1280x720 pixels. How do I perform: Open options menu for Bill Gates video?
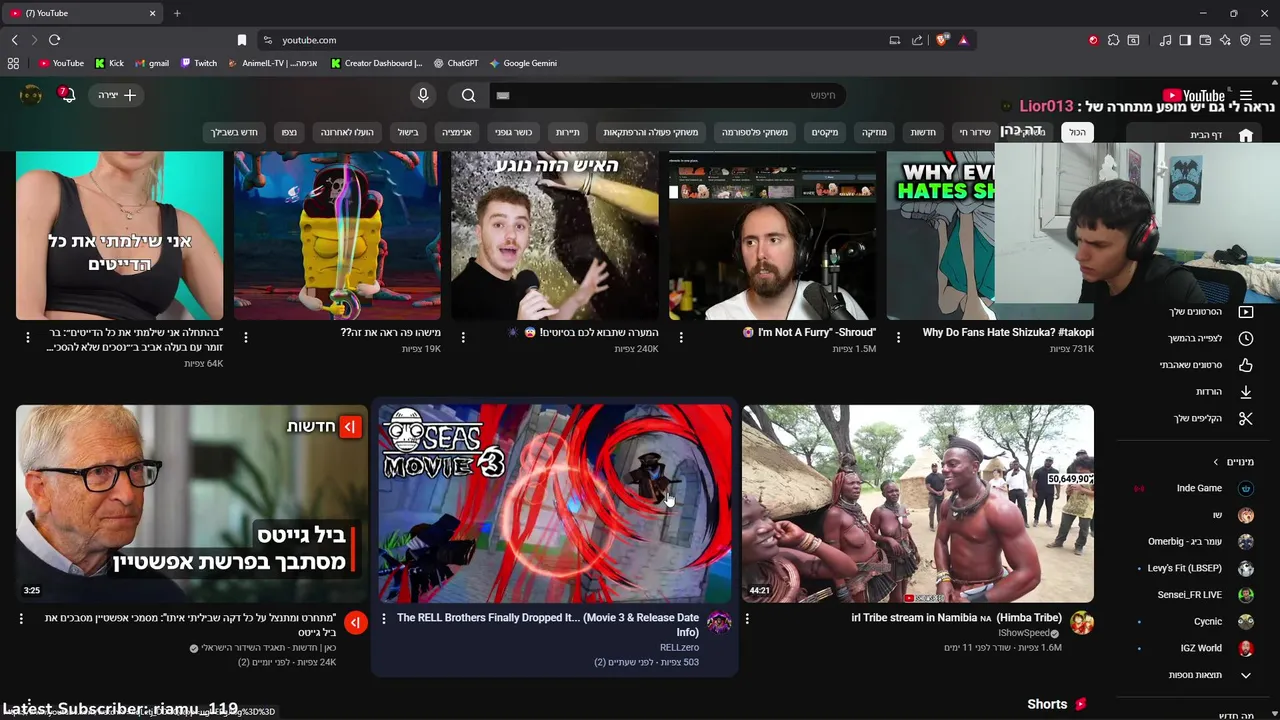point(21,619)
